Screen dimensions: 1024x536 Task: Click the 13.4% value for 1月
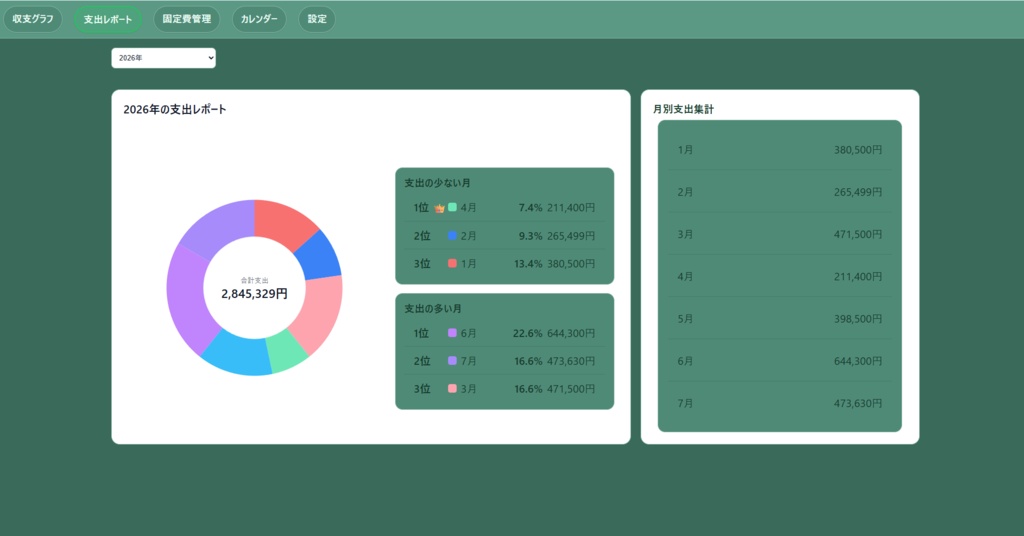pyautogui.click(x=528, y=264)
